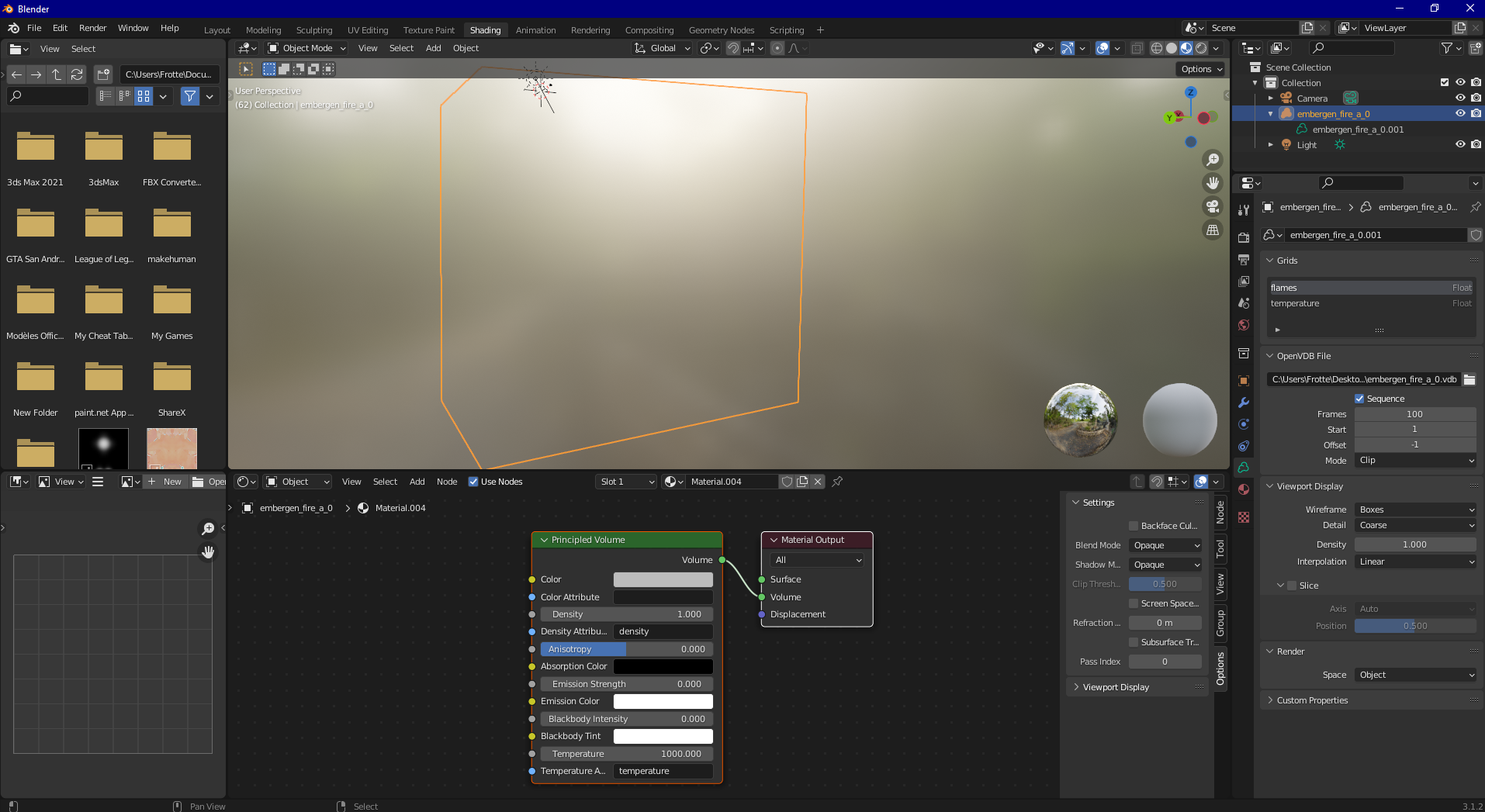Expand the Custom Properties panel
This screenshot has height=812, width=1485.
coord(1312,700)
